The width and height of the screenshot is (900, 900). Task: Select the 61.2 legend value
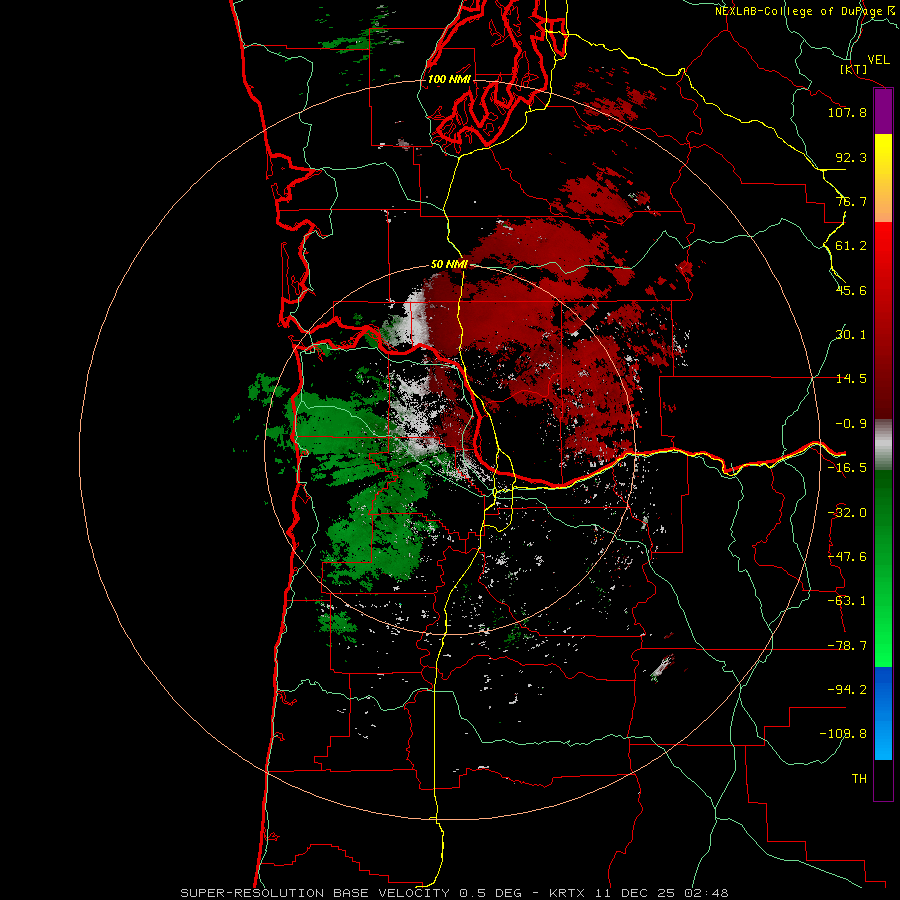point(851,246)
